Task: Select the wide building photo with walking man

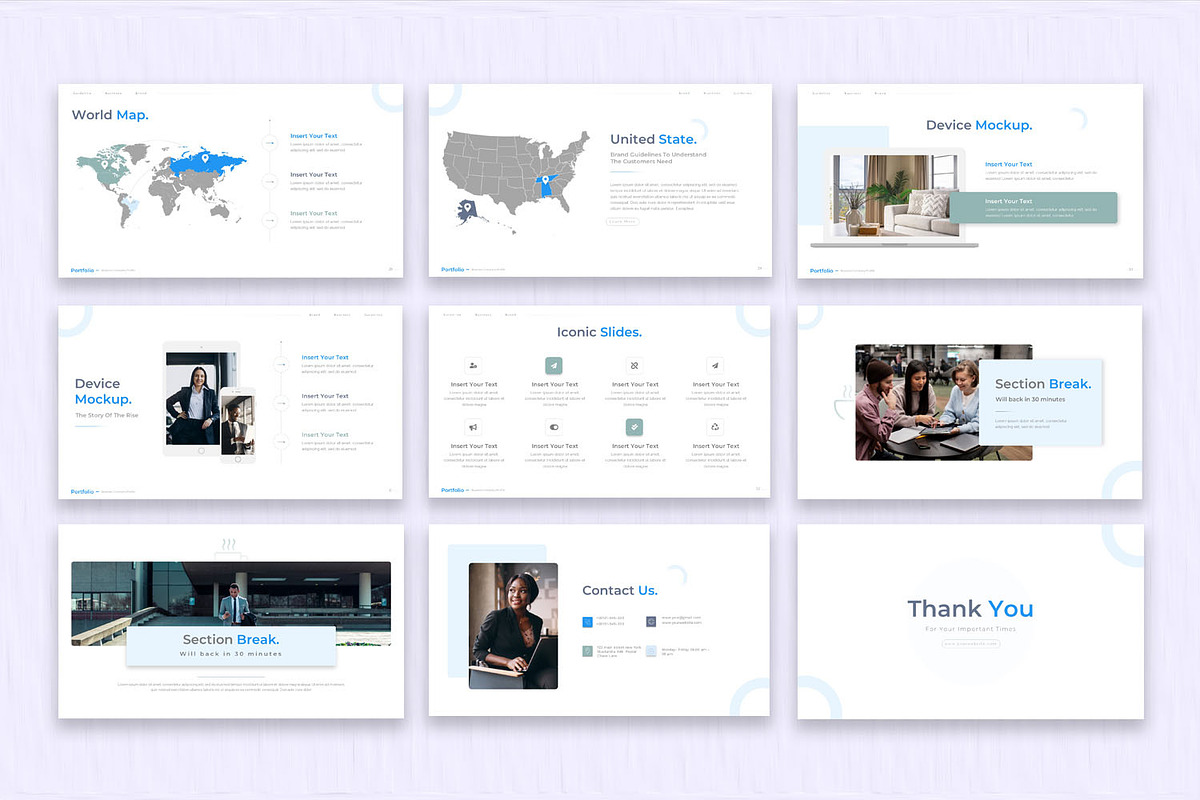Action: click(x=231, y=603)
